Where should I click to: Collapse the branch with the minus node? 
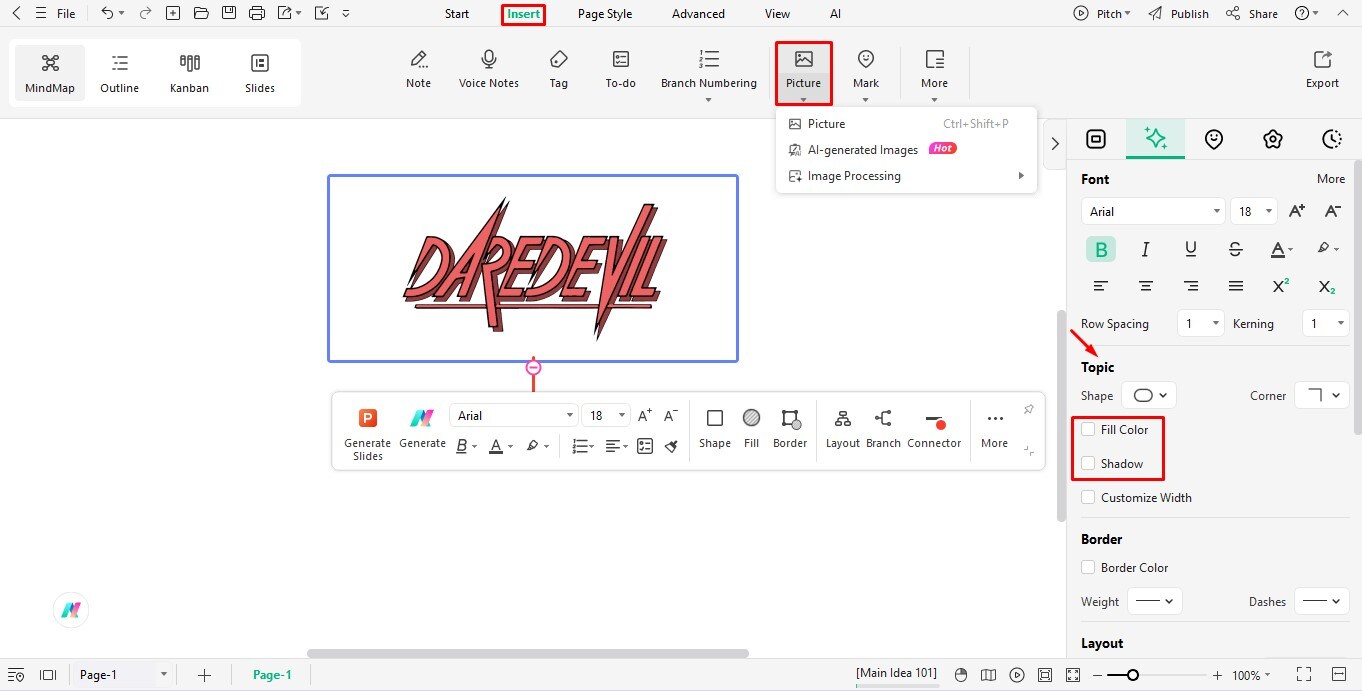[x=533, y=368]
